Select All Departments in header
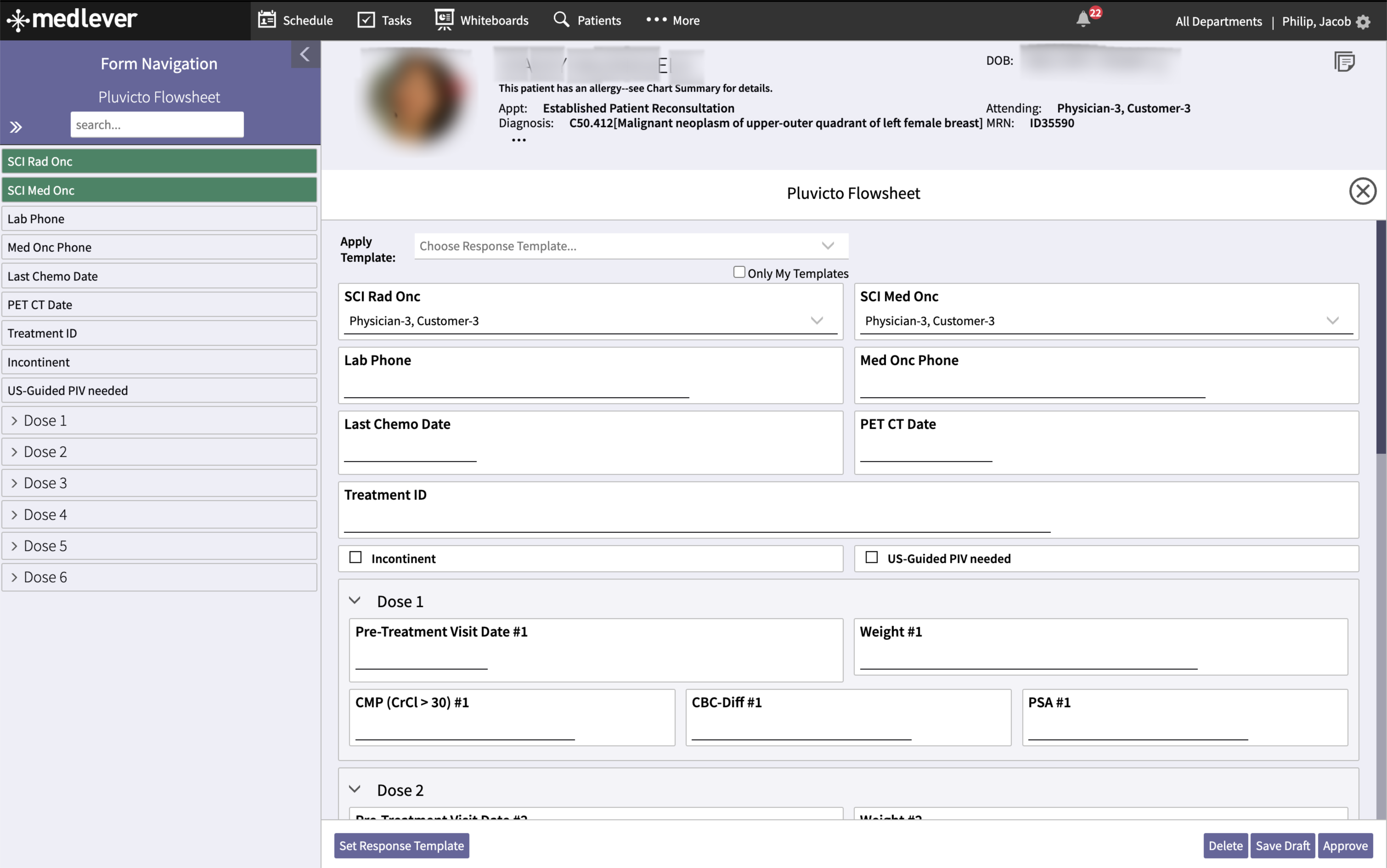This screenshot has height=868, width=1387. click(1219, 21)
